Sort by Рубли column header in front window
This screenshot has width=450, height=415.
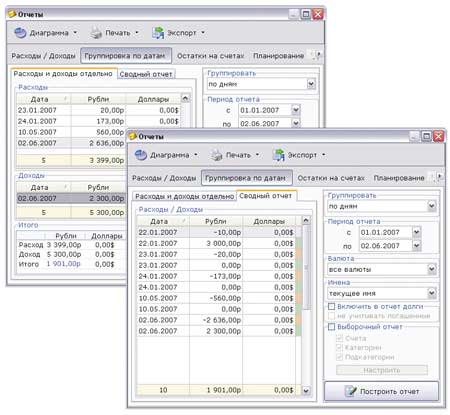point(216,221)
